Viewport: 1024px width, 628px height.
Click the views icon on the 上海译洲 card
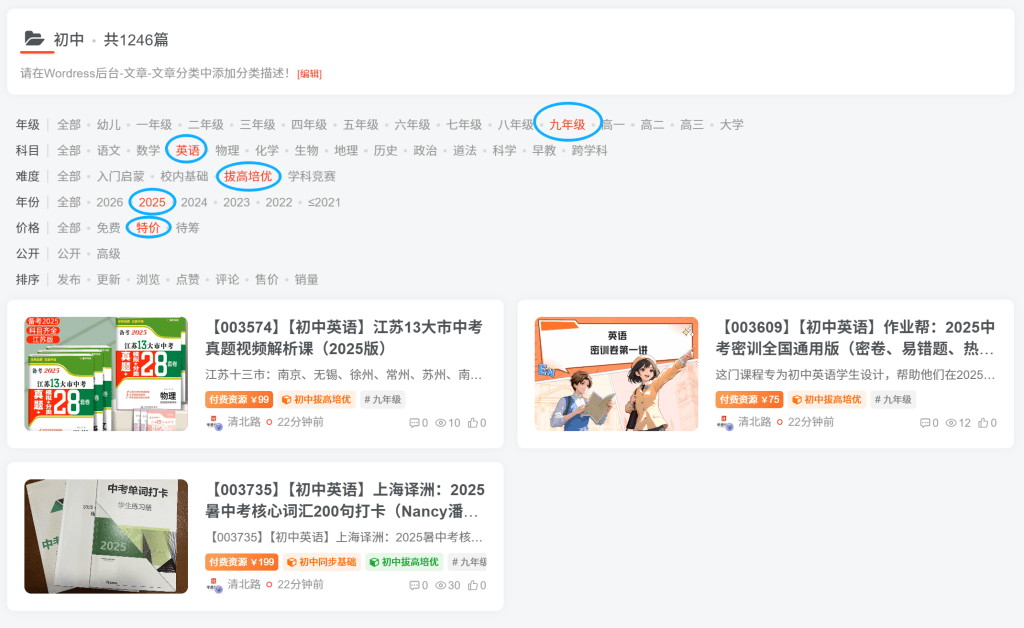pyautogui.click(x=440, y=585)
